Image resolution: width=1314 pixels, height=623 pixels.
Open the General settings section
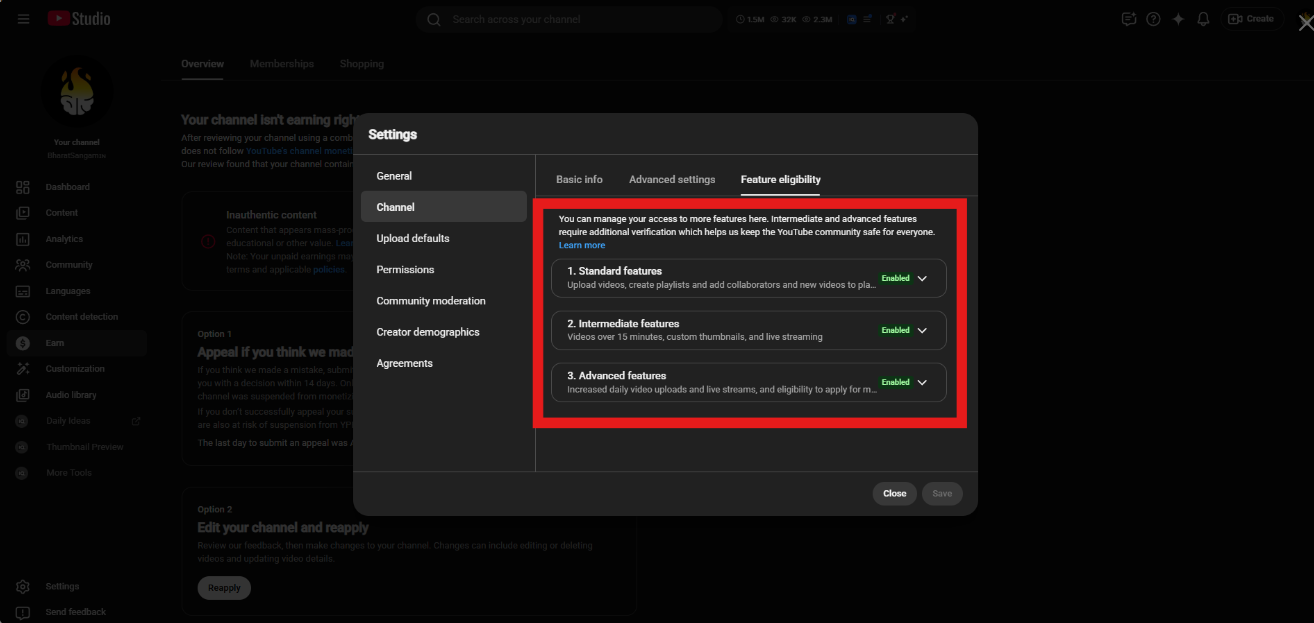443,176
